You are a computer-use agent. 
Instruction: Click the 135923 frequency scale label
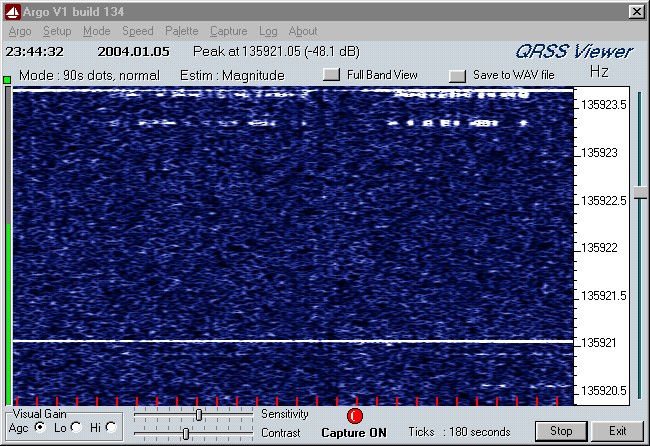pos(599,153)
